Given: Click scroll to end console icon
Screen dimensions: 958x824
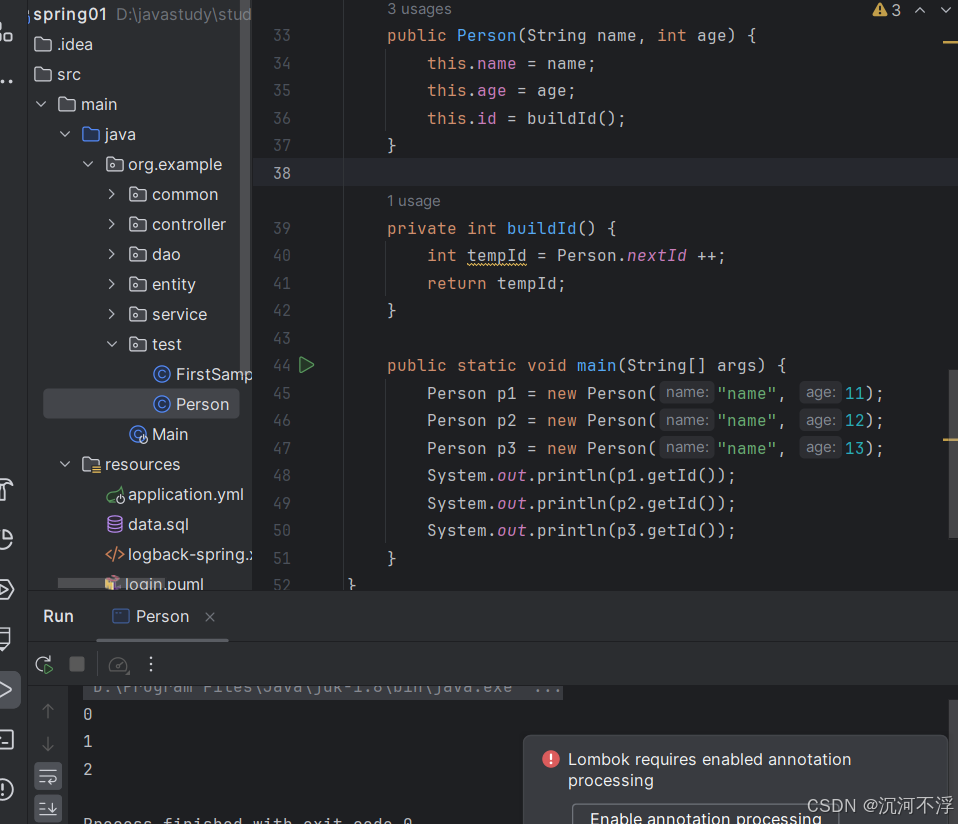Looking at the screenshot, I should click(48, 809).
